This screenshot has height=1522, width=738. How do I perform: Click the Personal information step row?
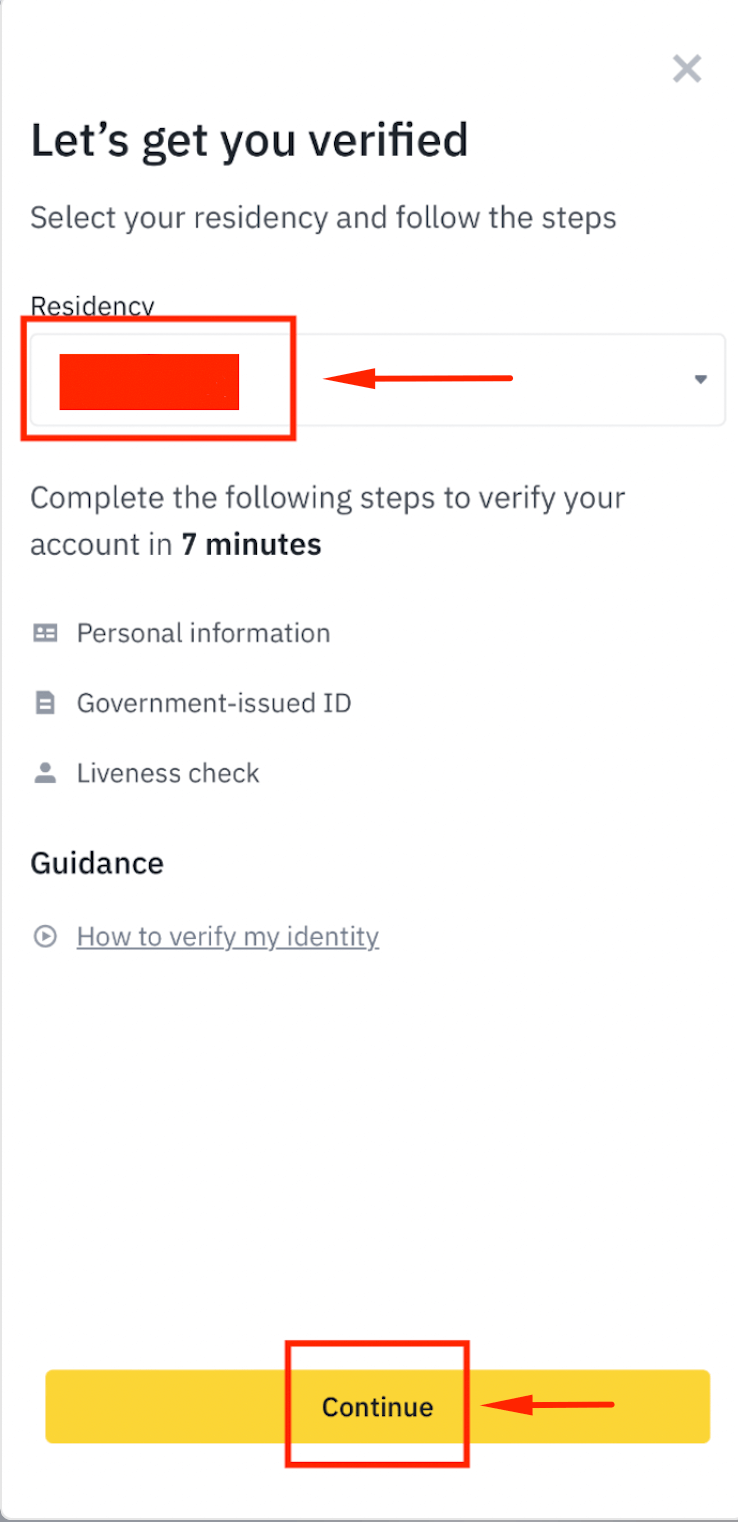(202, 632)
